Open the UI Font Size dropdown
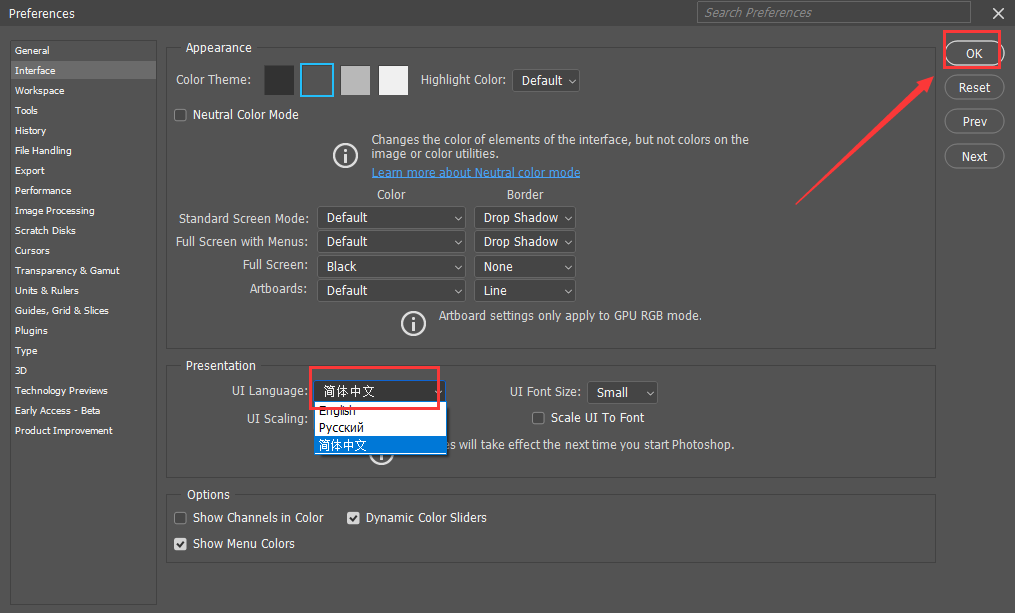 click(x=622, y=392)
